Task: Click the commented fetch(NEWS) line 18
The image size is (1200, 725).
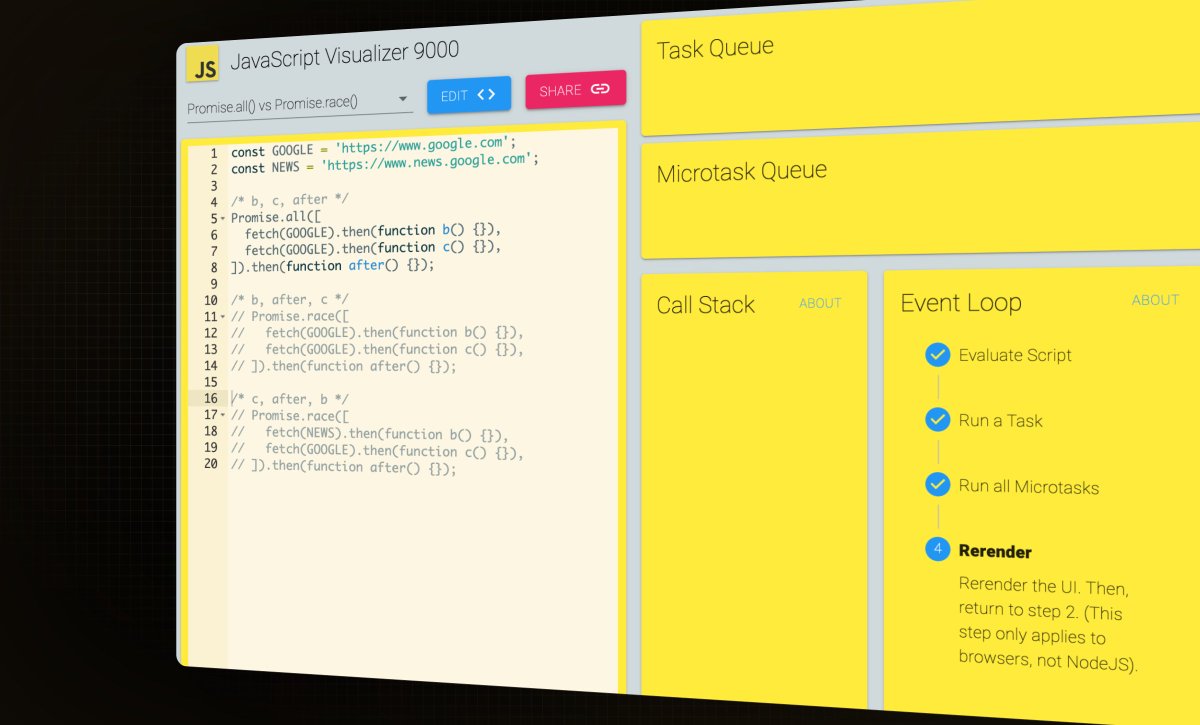Action: [369, 434]
